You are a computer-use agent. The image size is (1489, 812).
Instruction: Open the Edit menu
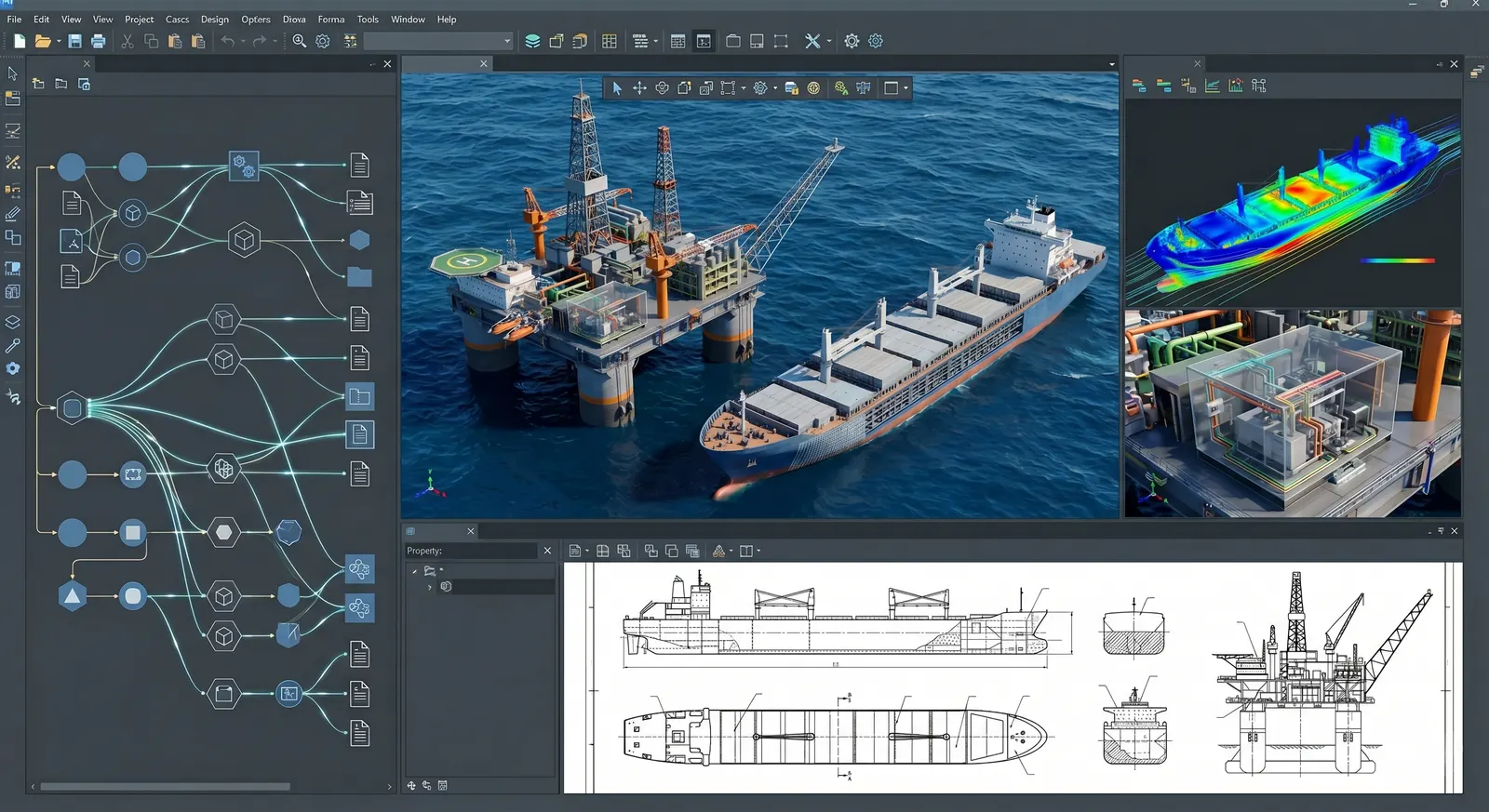click(42, 19)
